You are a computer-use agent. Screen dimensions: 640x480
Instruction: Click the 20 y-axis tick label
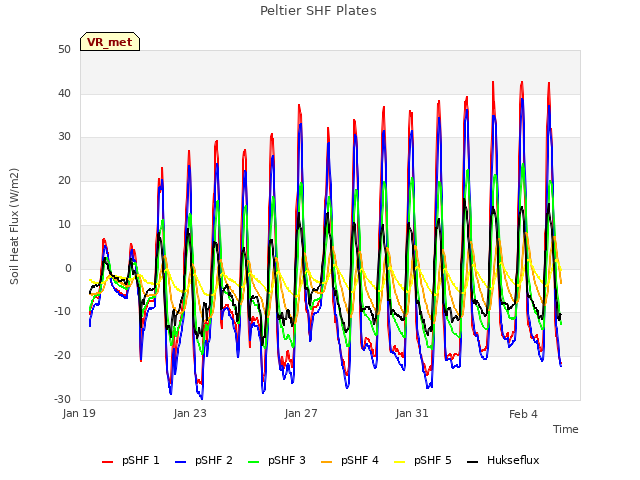[64, 180]
